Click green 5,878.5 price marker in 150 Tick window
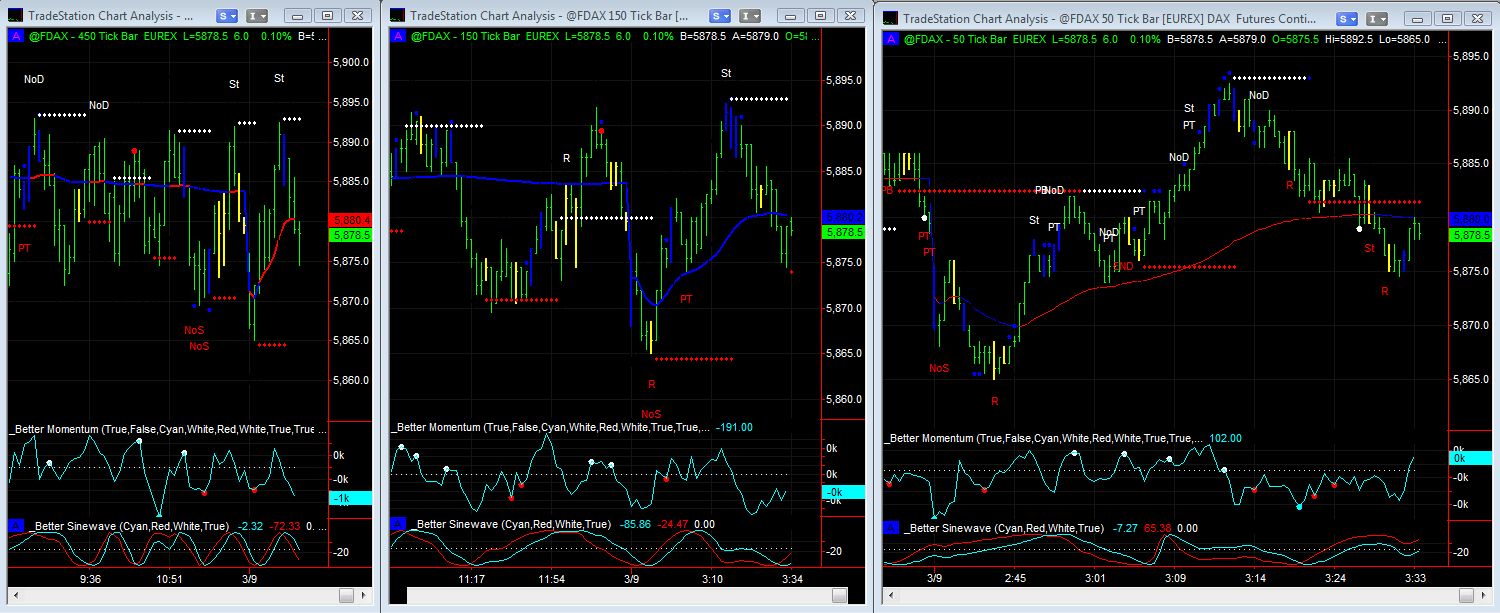This screenshot has width=1500, height=613. click(x=843, y=231)
